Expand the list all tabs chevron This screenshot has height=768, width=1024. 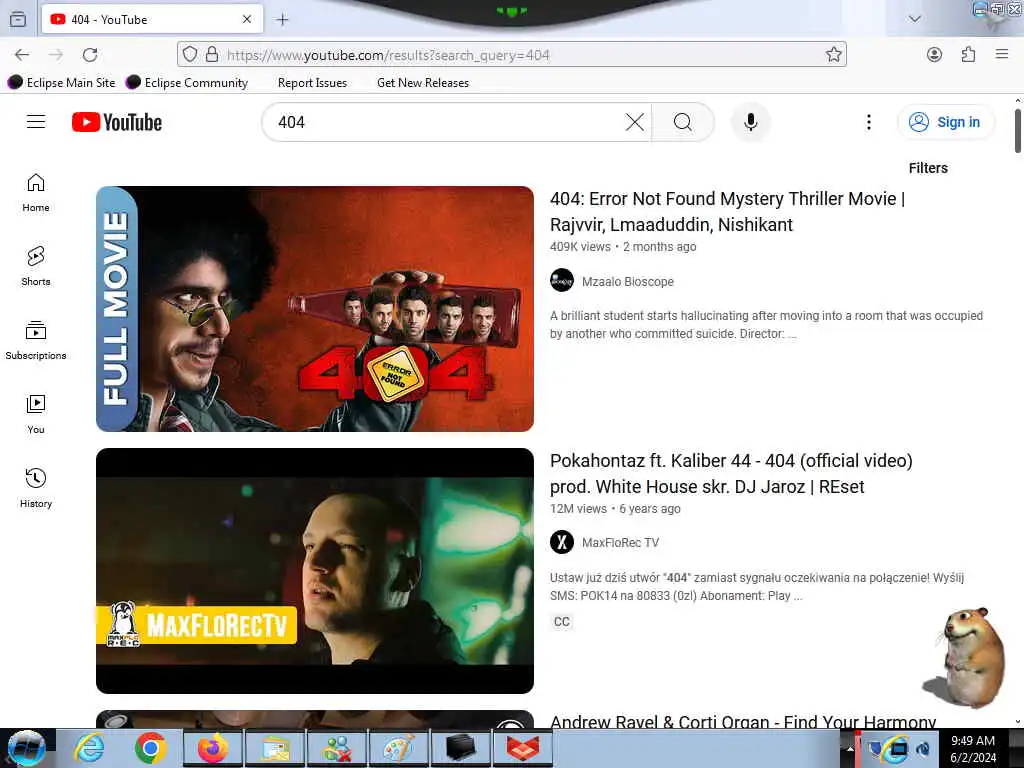(915, 19)
